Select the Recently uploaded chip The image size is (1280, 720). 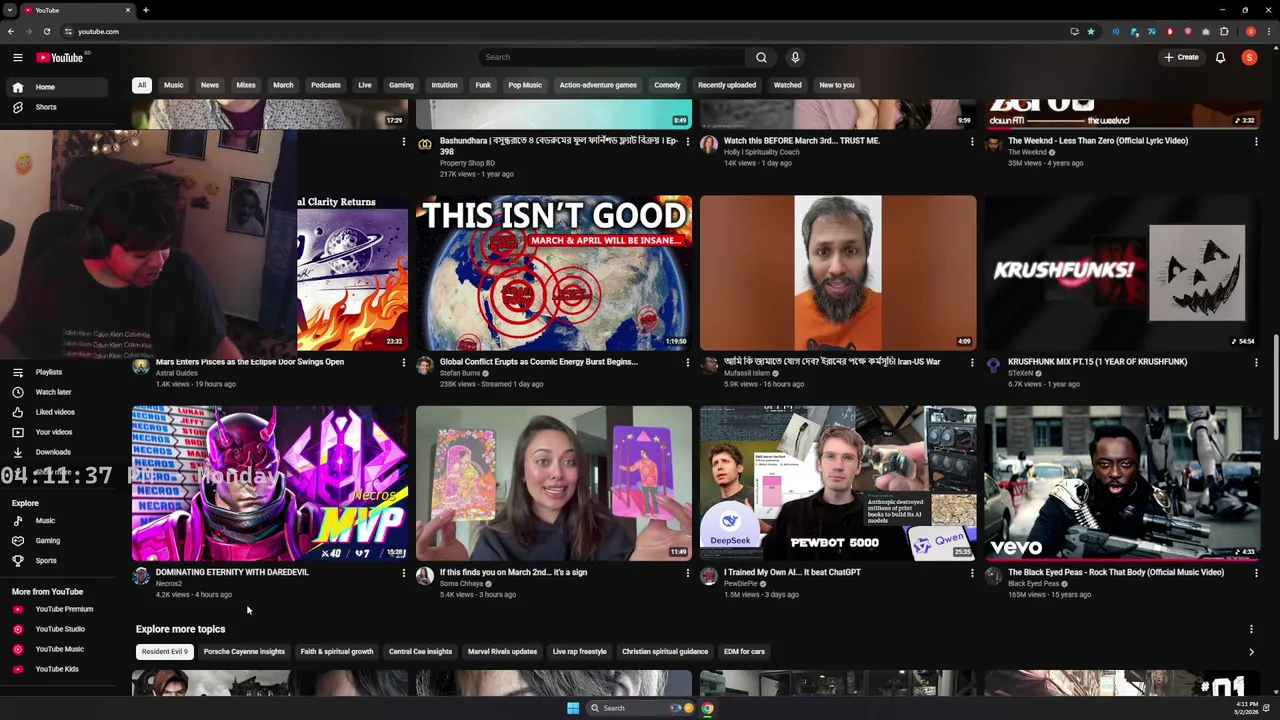[x=727, y=85]
